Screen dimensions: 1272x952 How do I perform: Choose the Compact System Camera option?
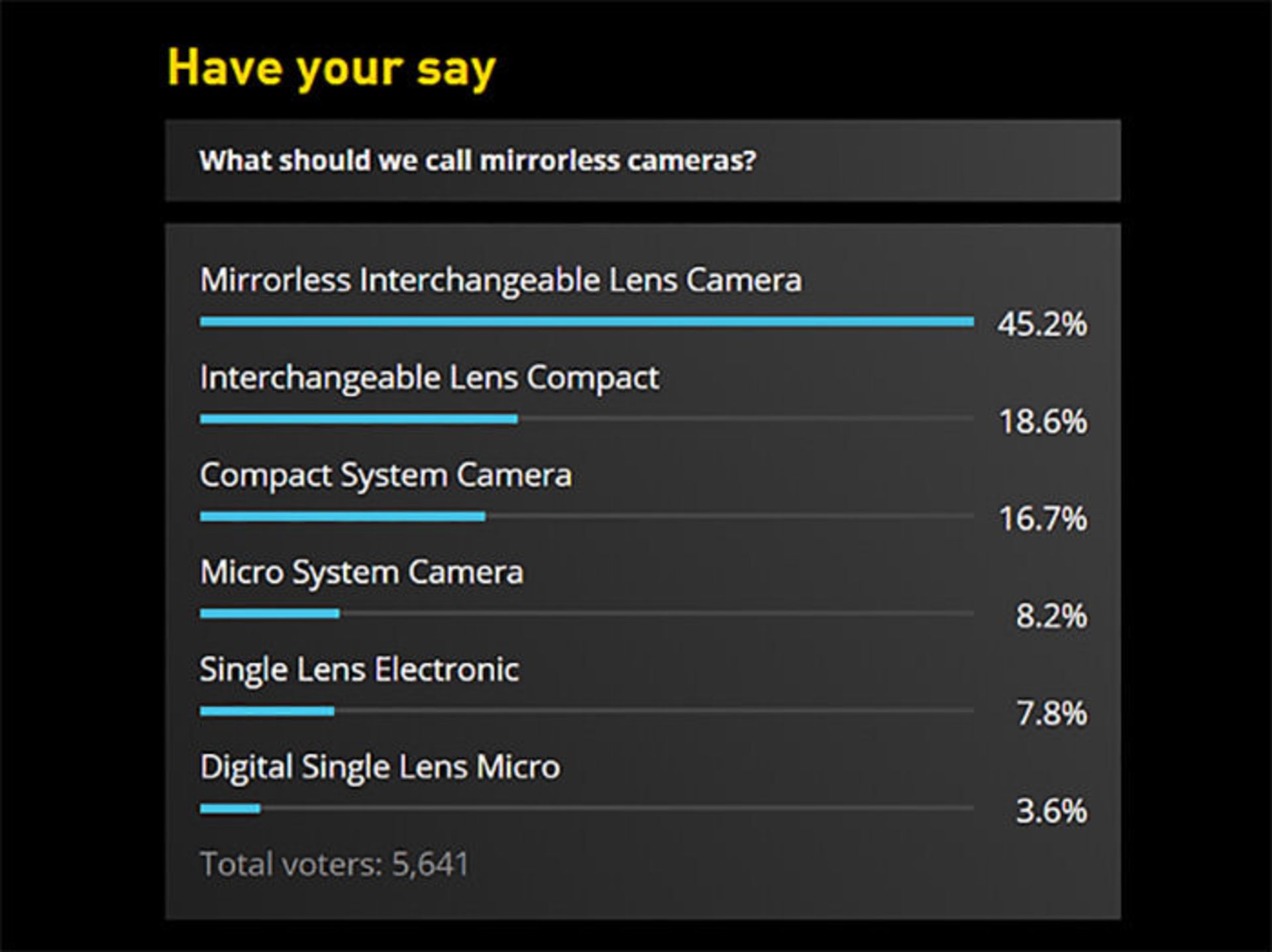tap(386, 475)
